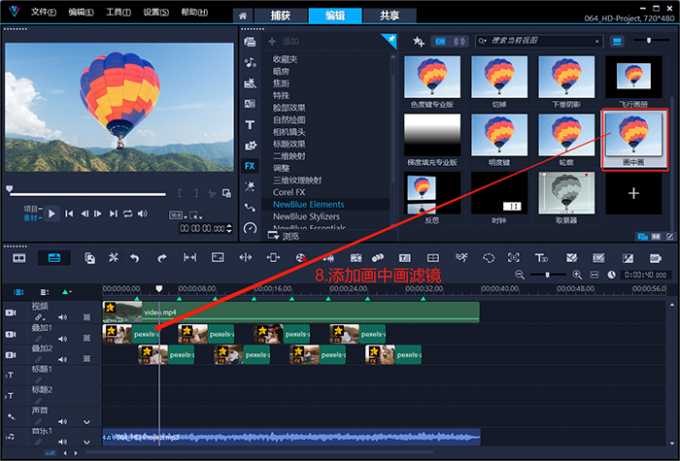Open the Sound/music library icon

point(250,62)
